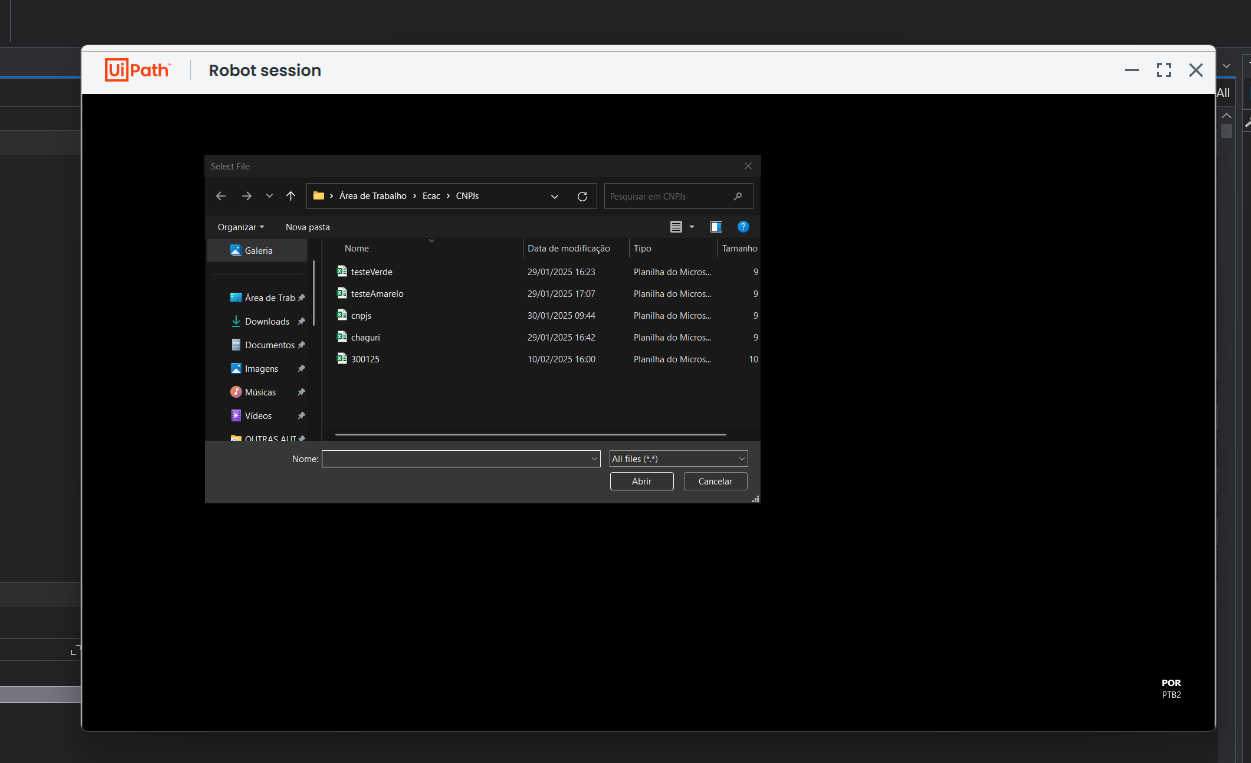
Task: Click the Up one level arrow
Action: click(x=290, y=196)
